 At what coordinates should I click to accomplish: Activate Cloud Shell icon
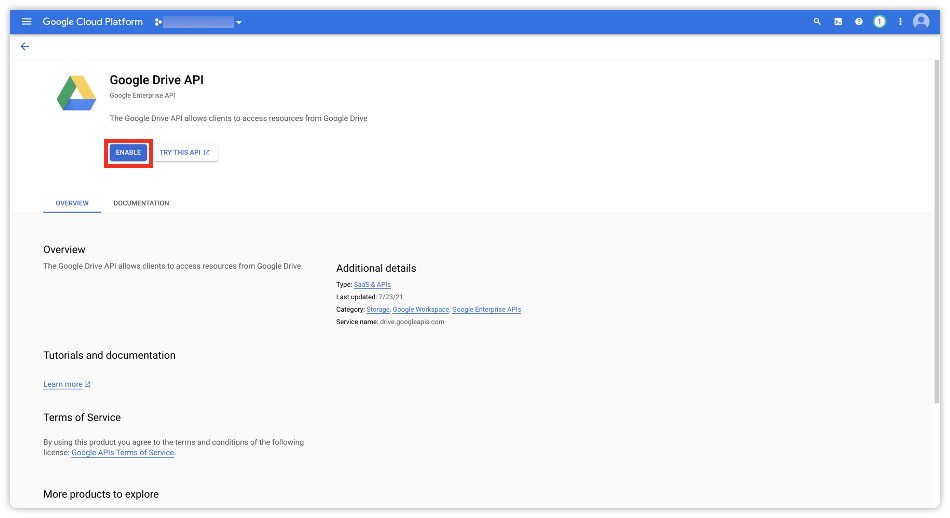838,22
